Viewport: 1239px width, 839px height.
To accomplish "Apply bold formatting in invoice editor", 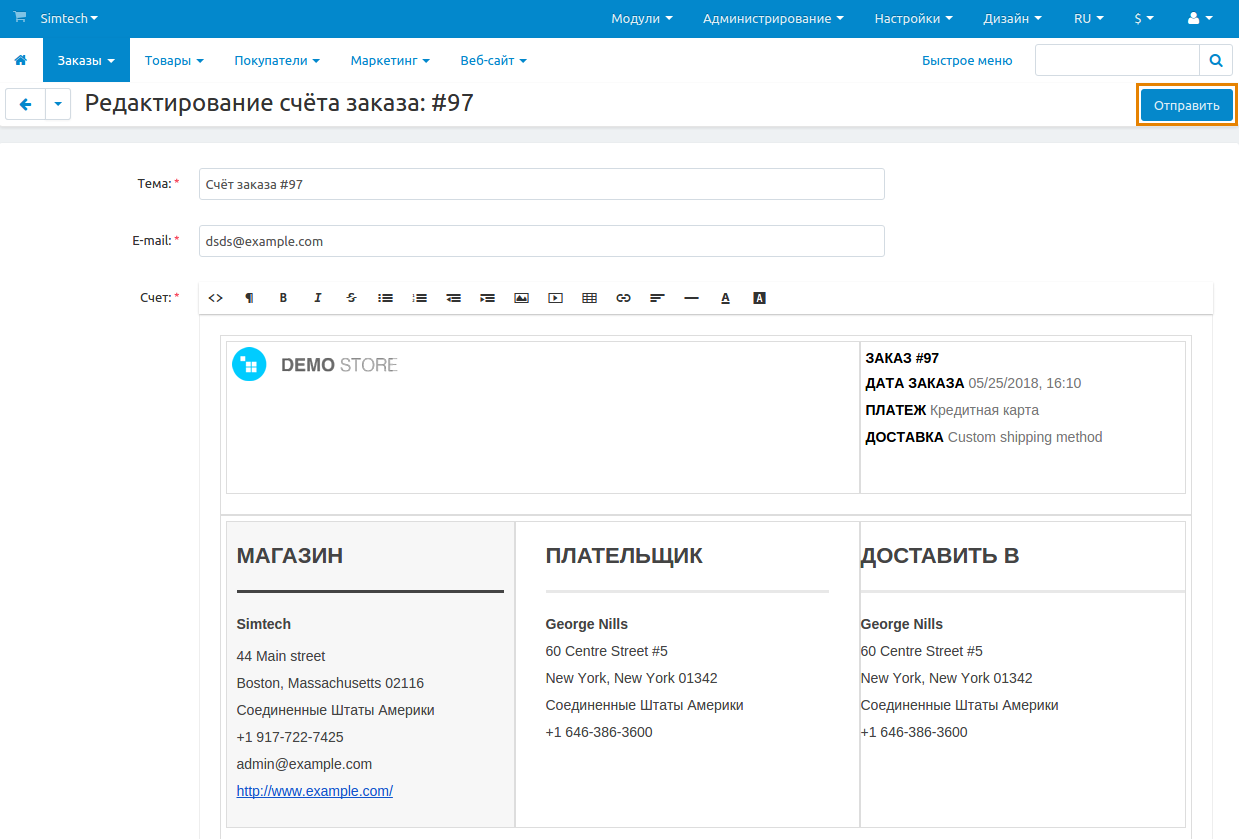I will (283, 298).
